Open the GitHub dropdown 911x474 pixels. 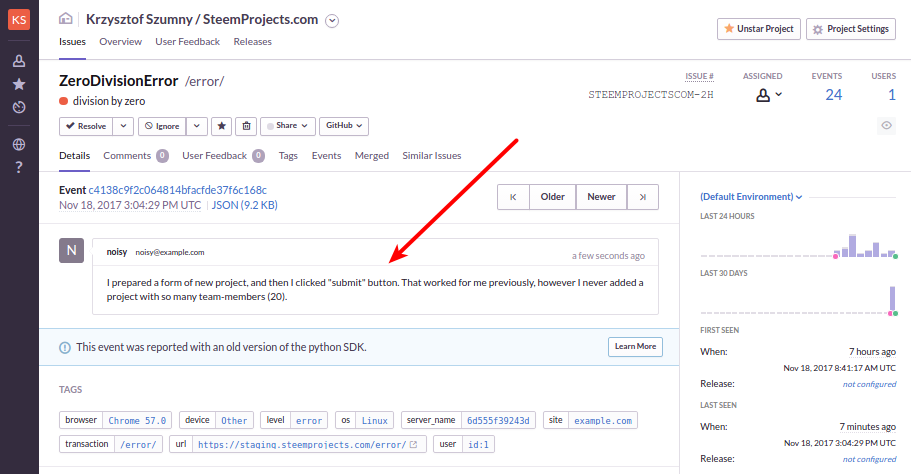pyautogui.click(x=344, y=126)
